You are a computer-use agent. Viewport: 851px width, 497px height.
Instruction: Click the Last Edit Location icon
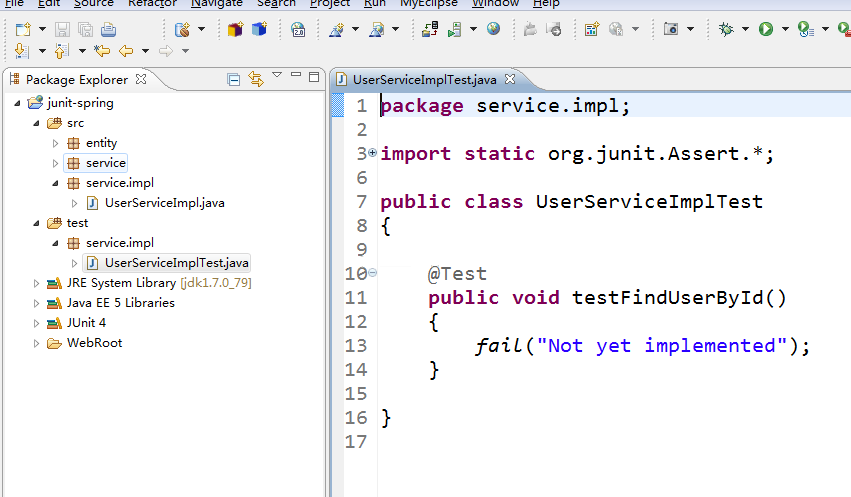[x=101, y=51]
